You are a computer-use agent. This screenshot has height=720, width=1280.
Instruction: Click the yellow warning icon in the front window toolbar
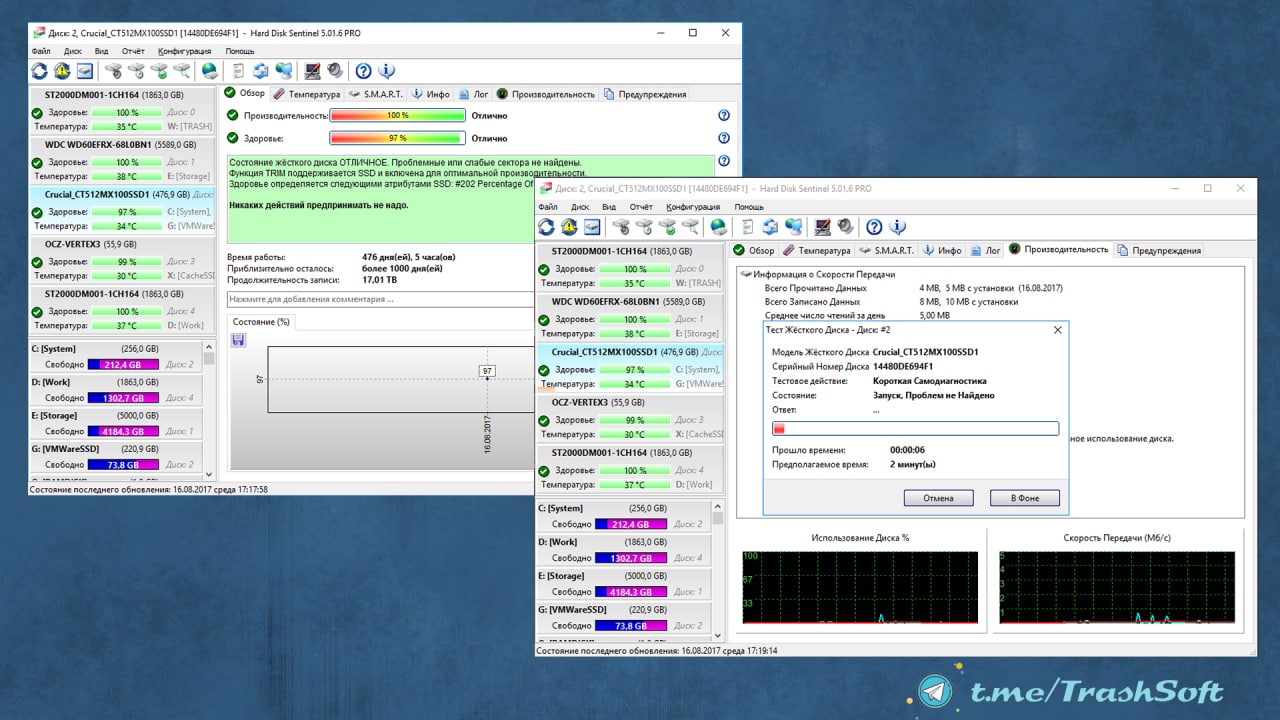coord(569,227)
